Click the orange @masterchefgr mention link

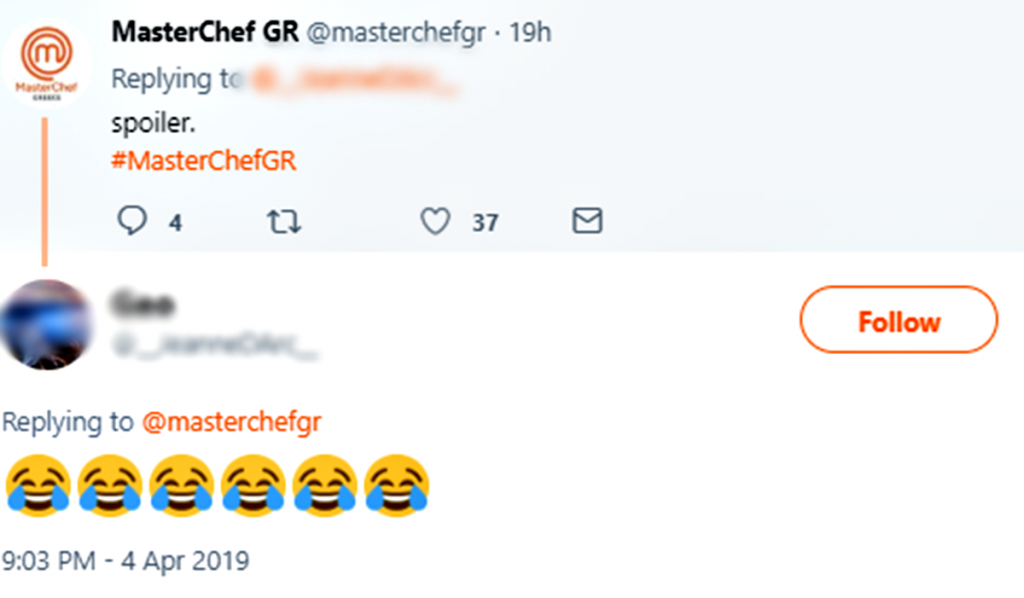[x=231, y=423]
